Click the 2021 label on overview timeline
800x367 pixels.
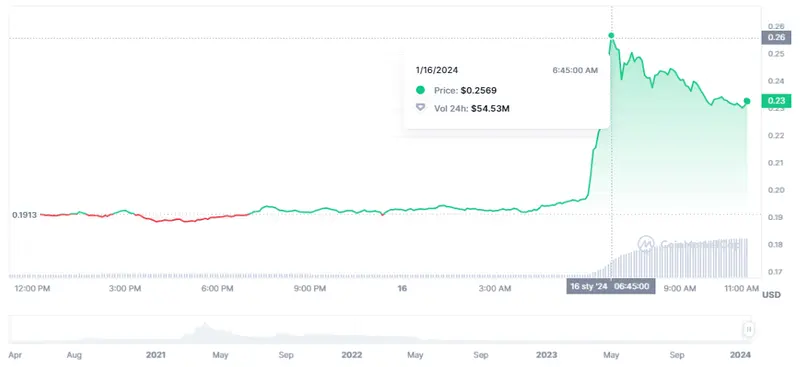point(155,355)
